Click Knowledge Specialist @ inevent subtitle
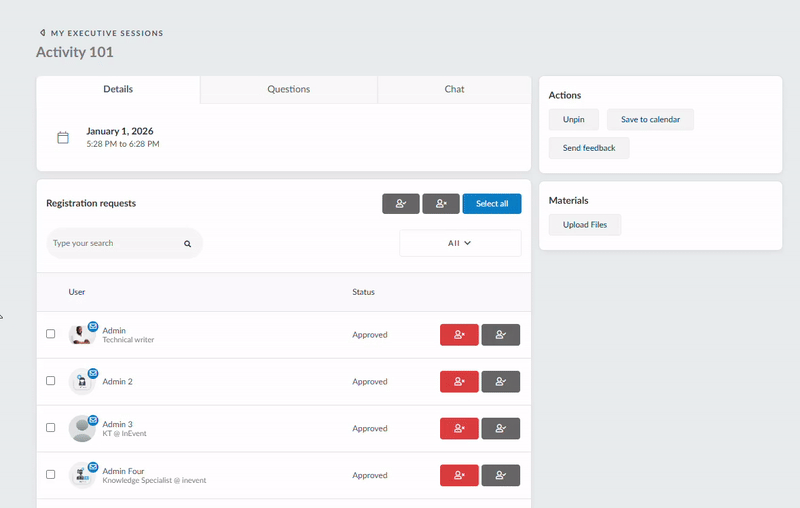This screenshot has width=800, height=508. point(154,480)
